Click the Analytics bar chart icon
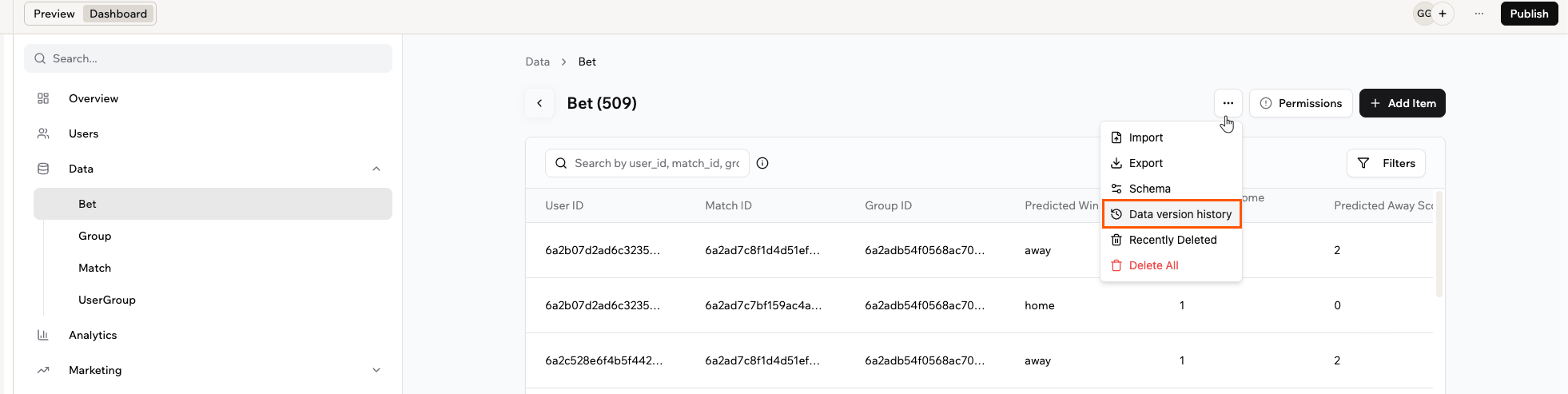1568x394 pixels. (43, 335)
